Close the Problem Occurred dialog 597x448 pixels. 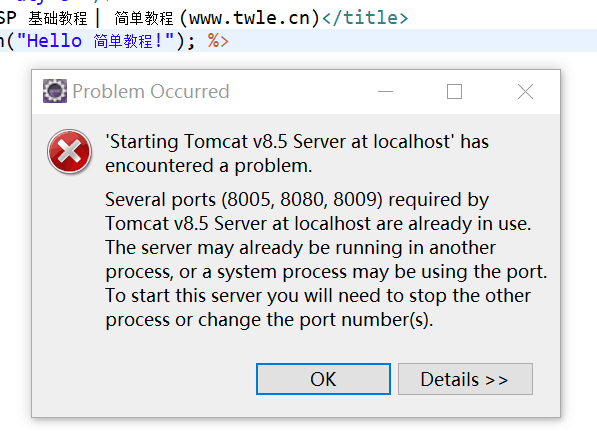(525, 91)
